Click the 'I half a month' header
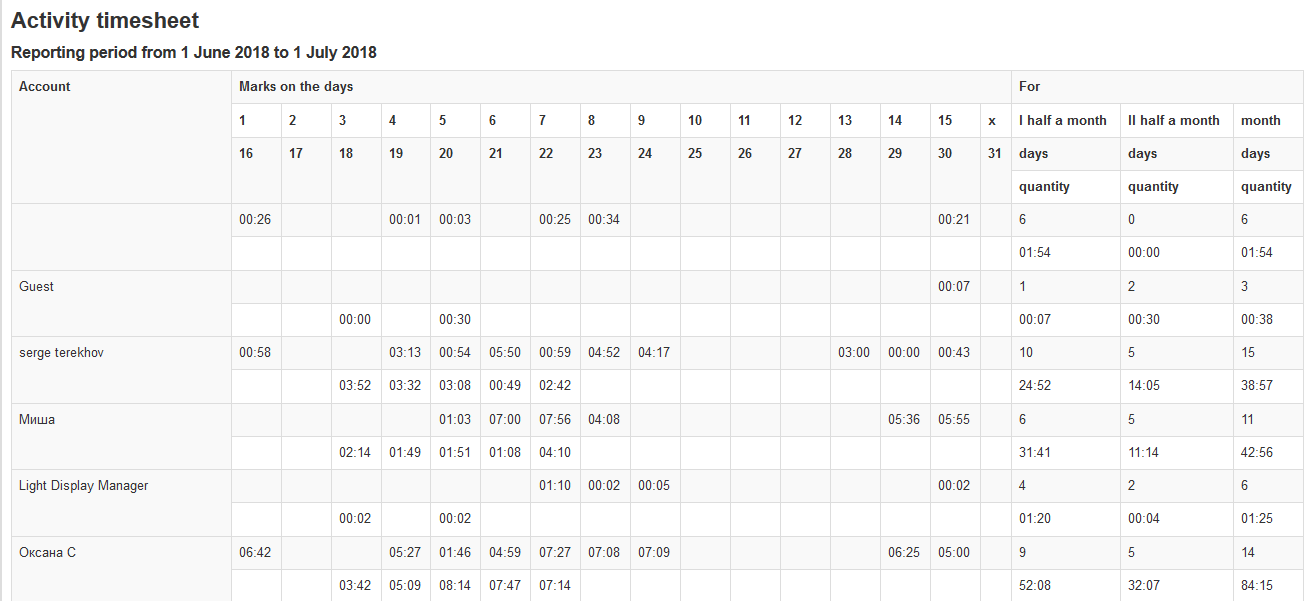Screen dimensions: 1310x601 (1062, 121)
